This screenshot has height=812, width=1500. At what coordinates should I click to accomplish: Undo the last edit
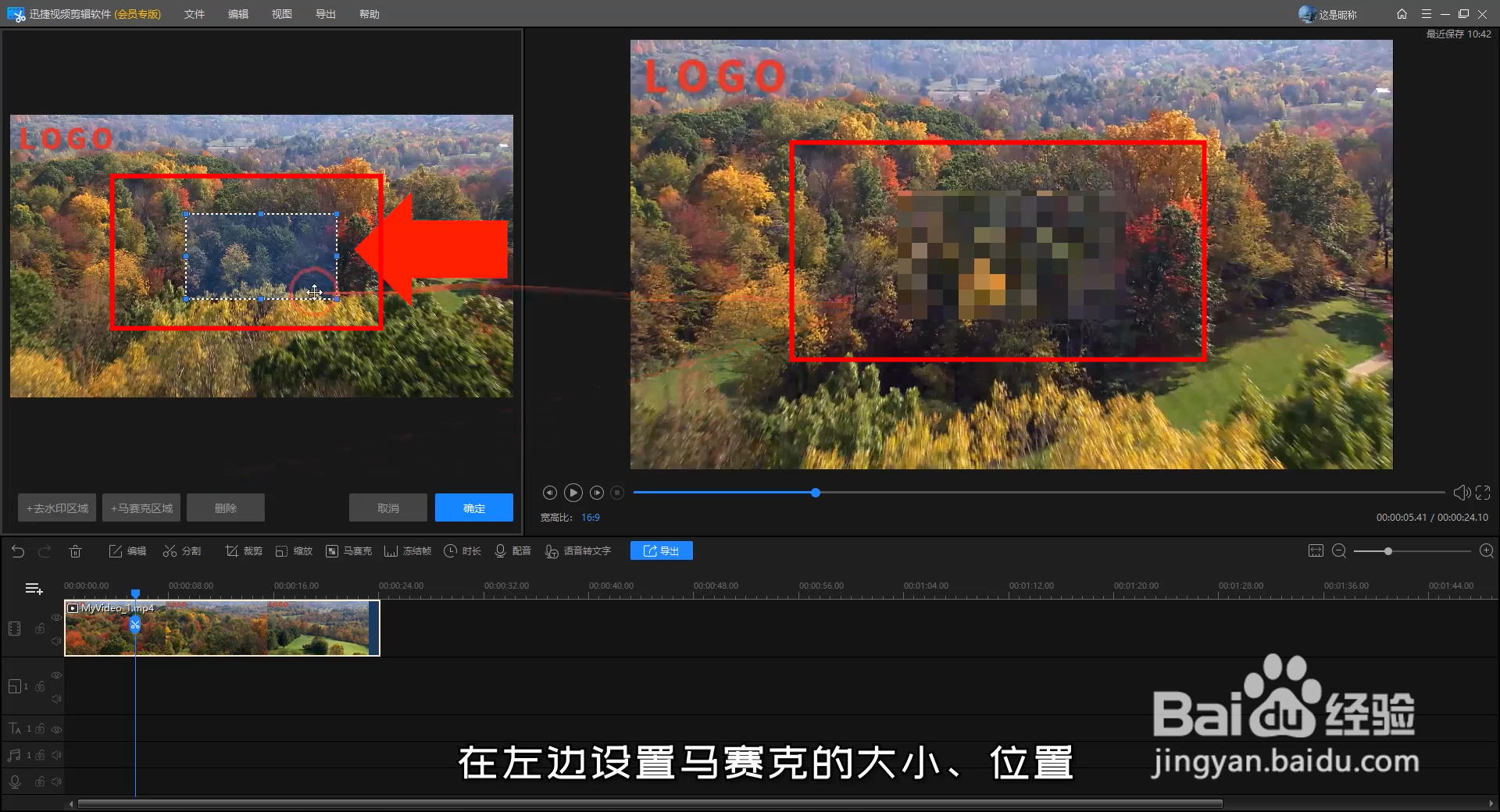pyautogui.click(x=18, y=551)
